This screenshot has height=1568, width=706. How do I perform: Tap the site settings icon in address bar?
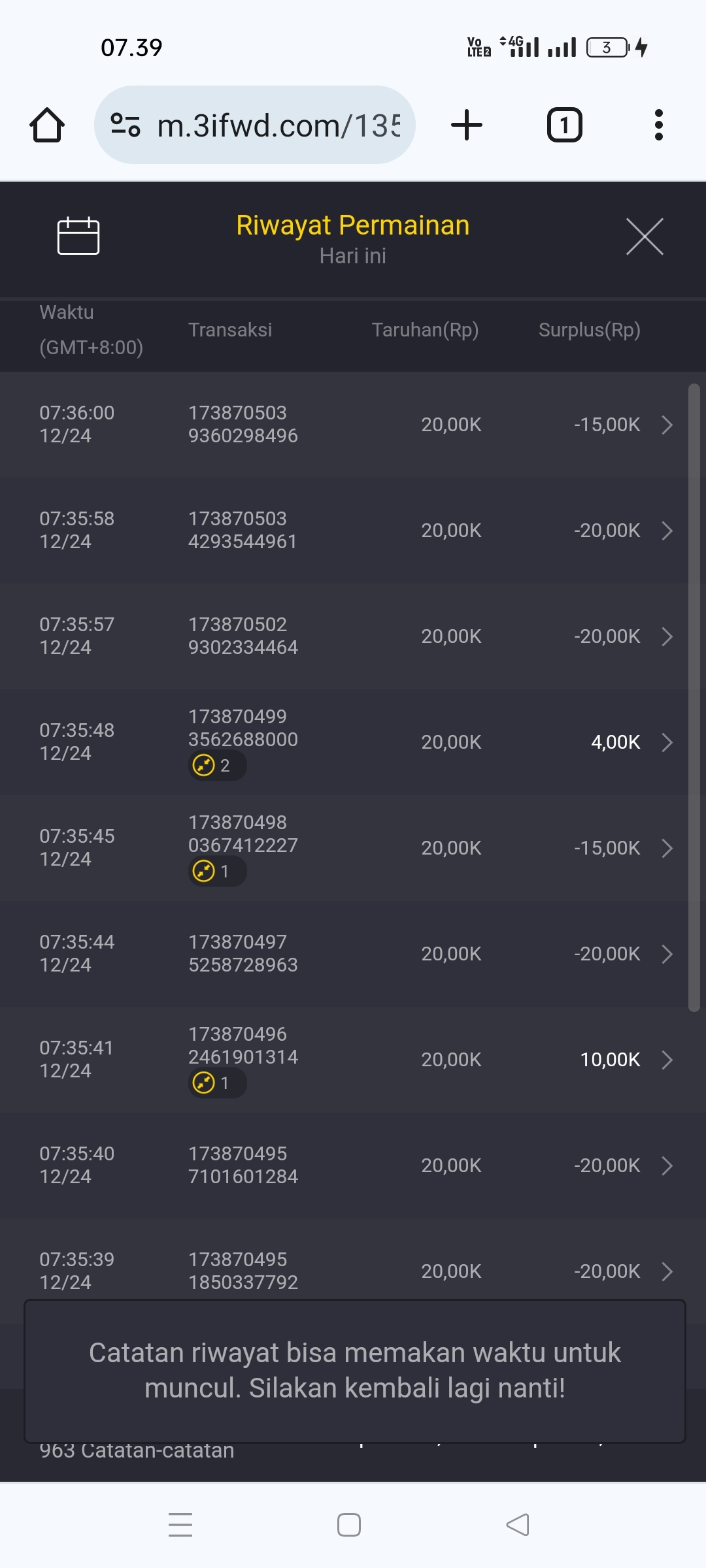126,125
